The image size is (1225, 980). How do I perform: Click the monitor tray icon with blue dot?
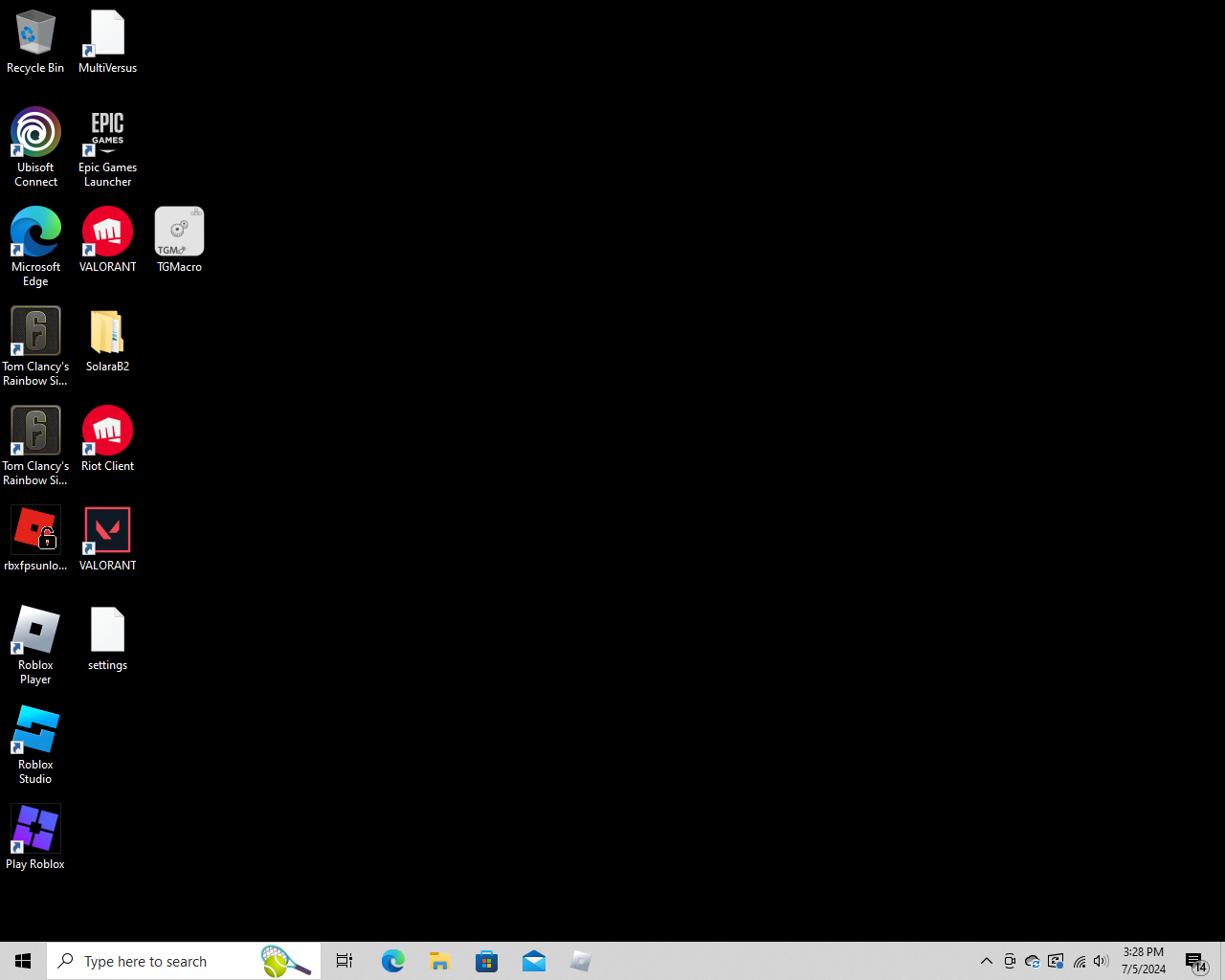pos(1056,961)
